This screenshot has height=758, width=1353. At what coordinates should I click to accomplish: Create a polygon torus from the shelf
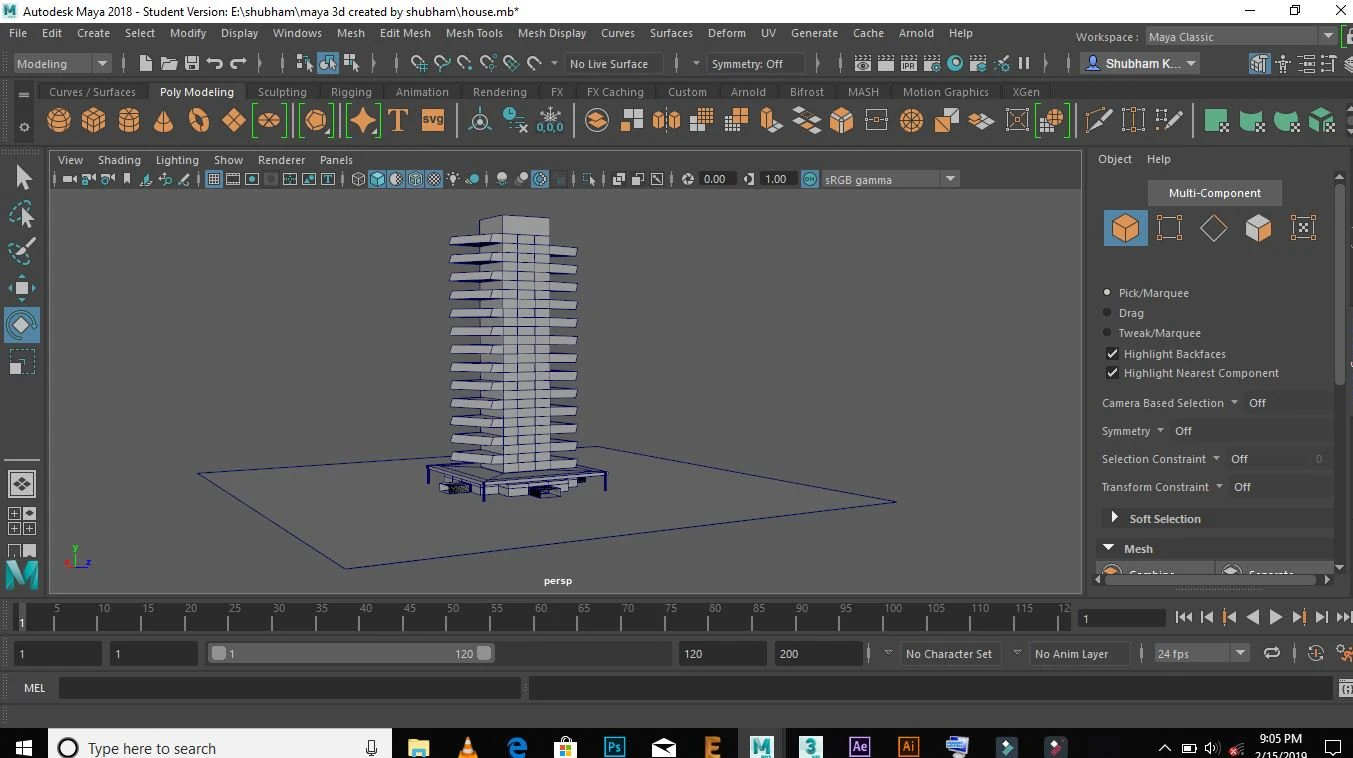[199, 121]
